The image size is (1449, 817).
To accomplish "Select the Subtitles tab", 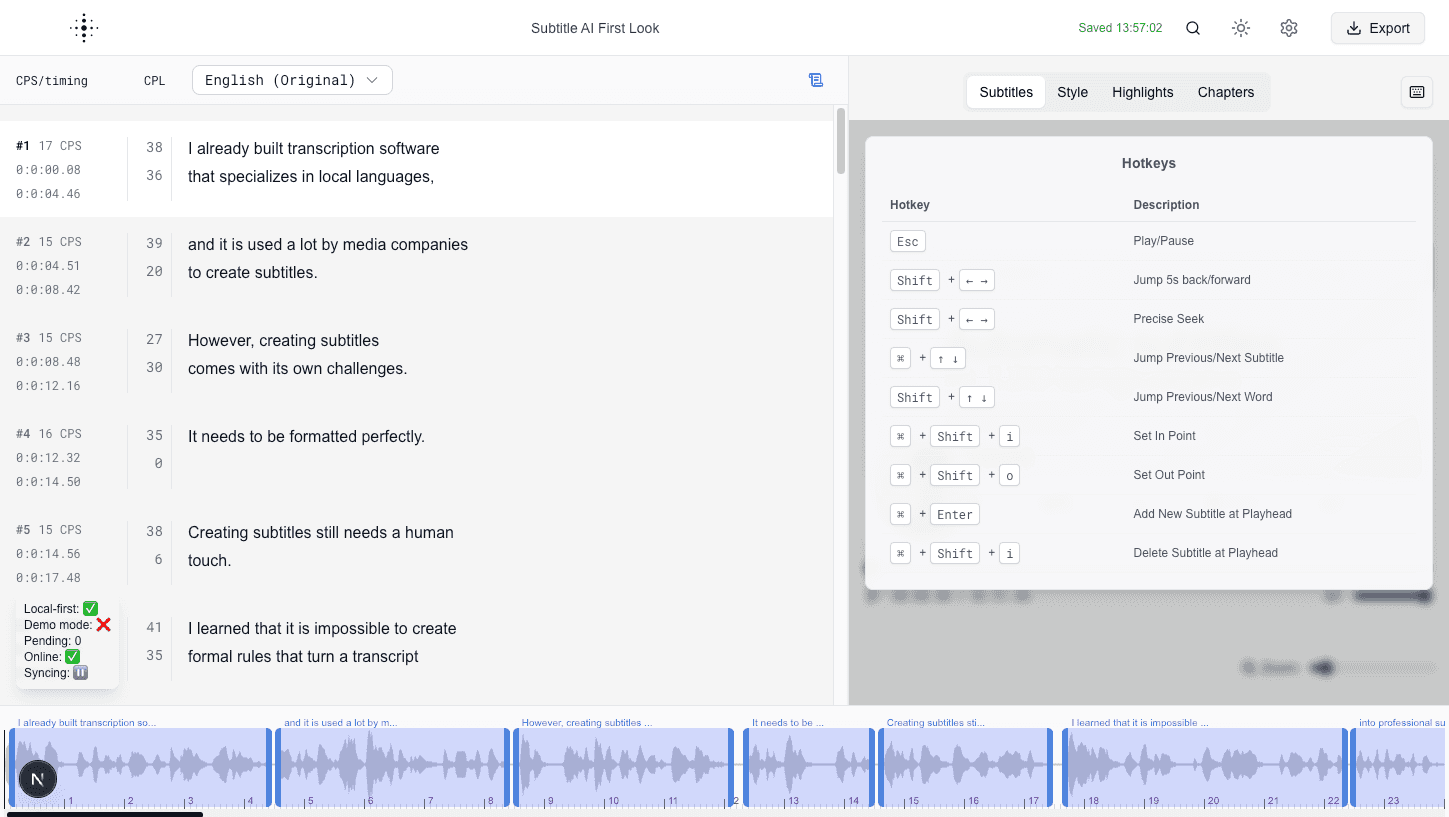I will tap(1006, 92).
